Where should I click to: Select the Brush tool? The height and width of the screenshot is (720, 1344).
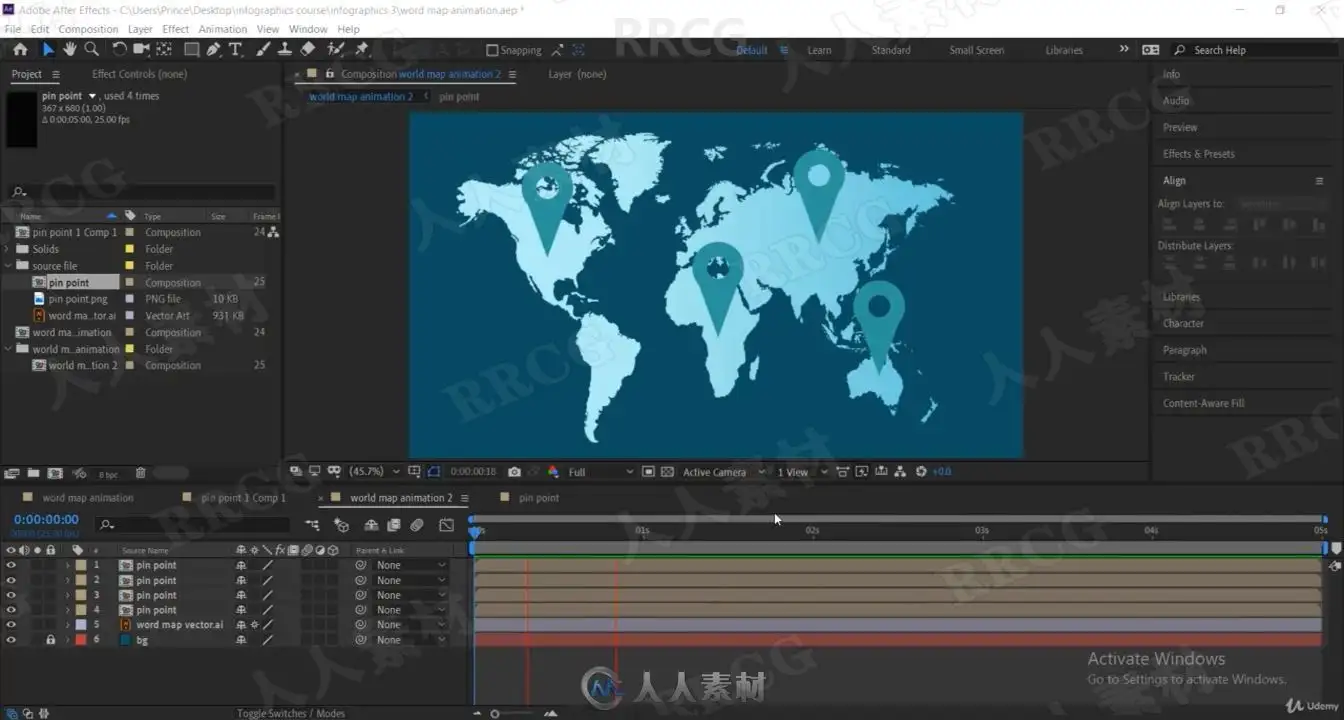(x=263, y=49)
